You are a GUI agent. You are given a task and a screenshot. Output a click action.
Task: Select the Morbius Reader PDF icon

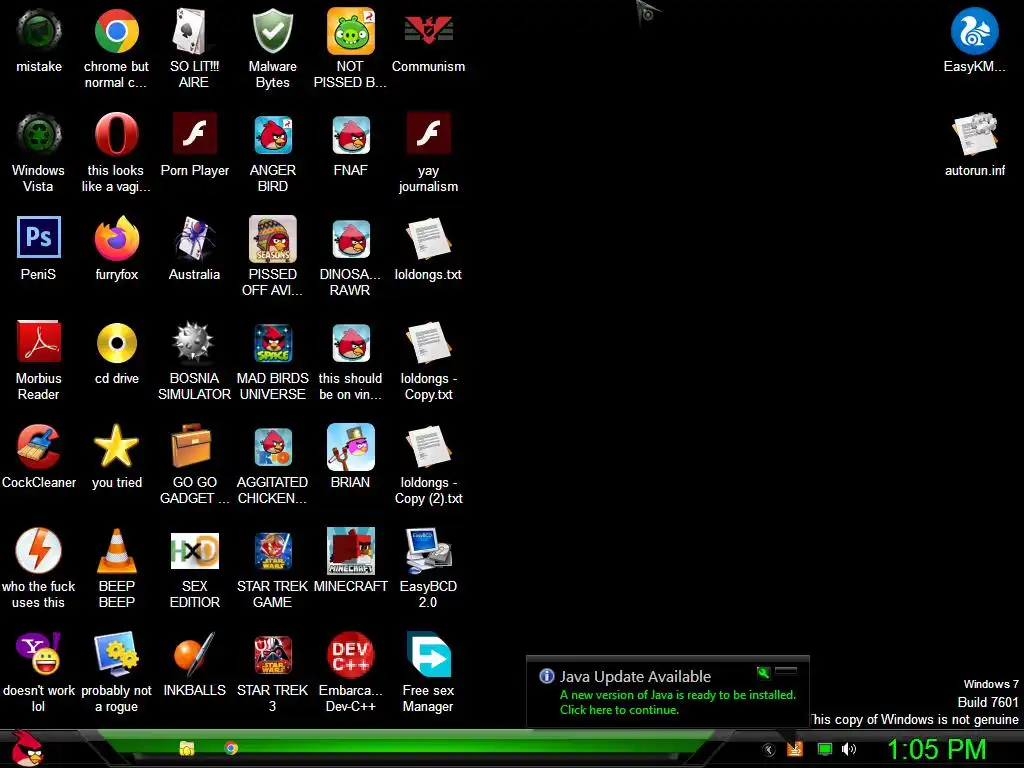(x=39, y=342)
